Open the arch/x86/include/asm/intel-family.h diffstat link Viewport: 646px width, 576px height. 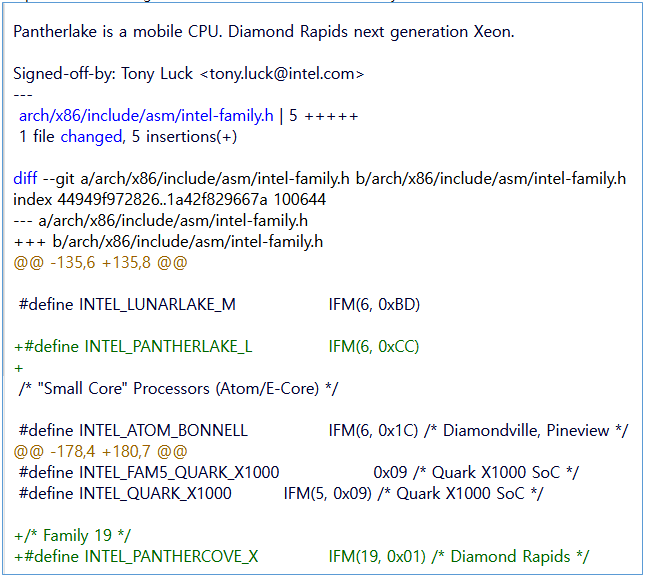[x=146, y=116]
